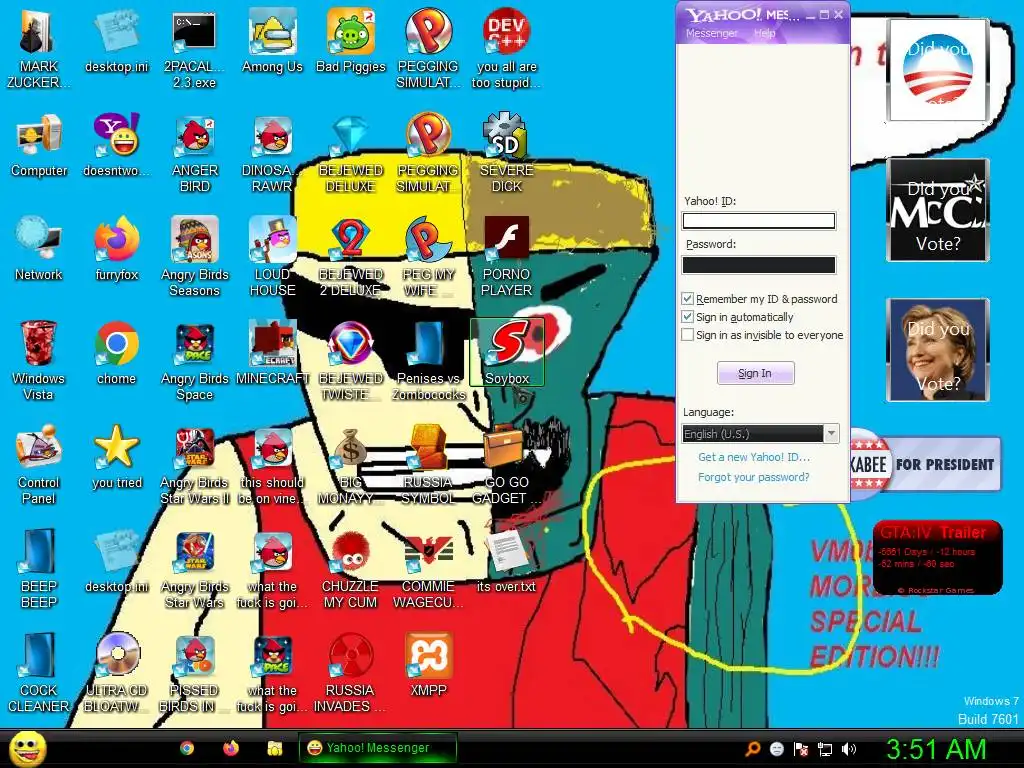Image resolution: width=1024 pixels, height=768 pixels.
Task: Click the Sign In button
Action: 756,373
